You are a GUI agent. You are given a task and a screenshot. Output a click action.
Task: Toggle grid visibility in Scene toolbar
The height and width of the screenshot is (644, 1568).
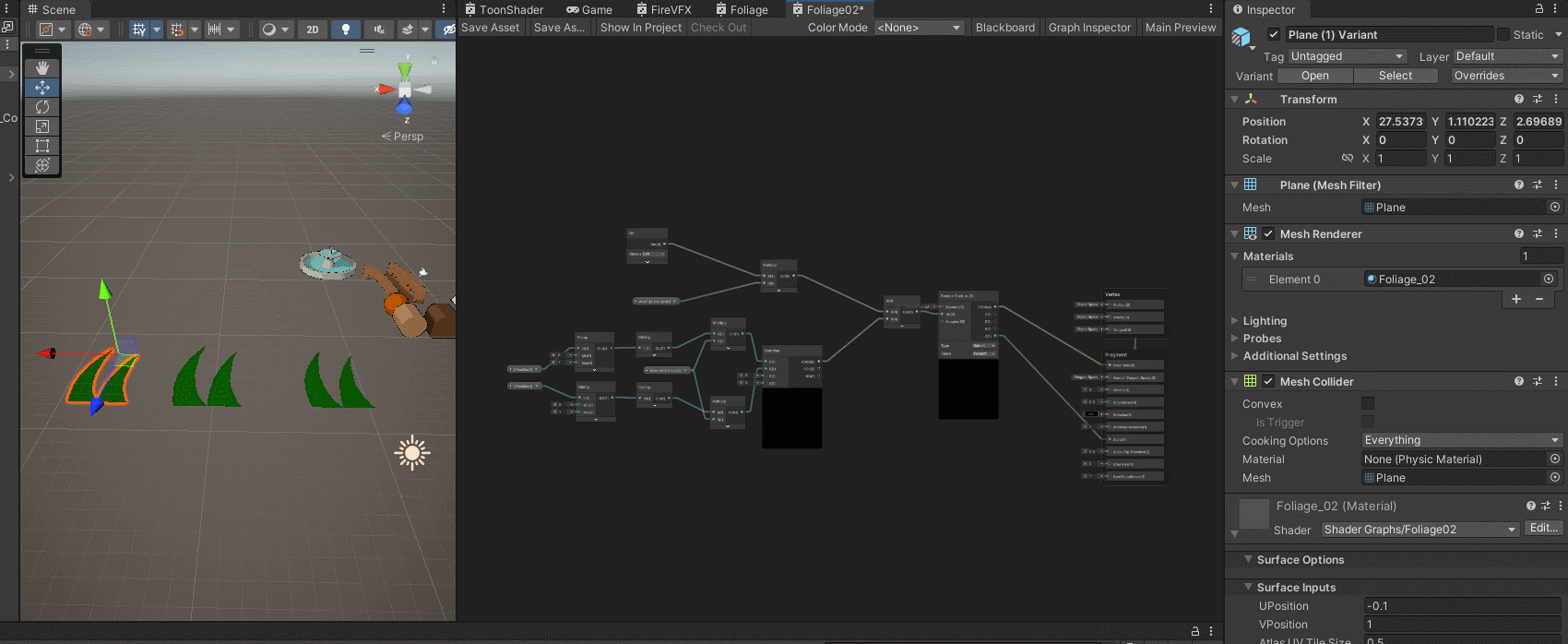[x=139, y=30]
